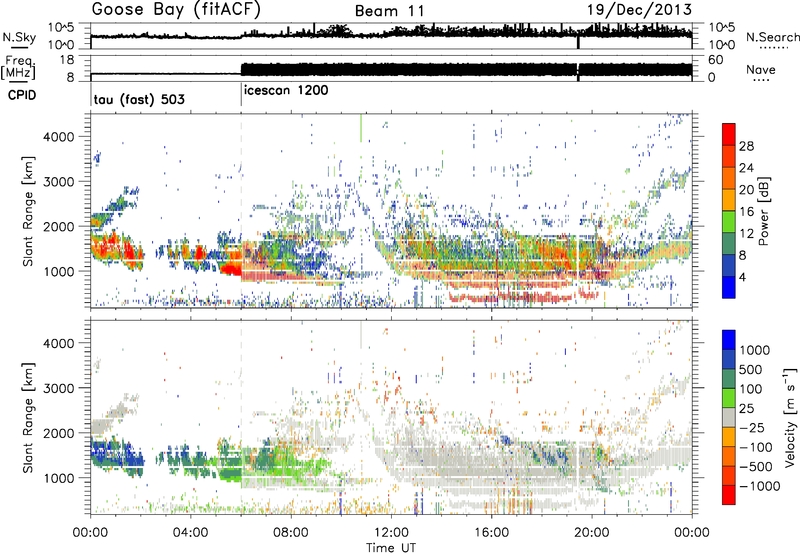Click the Beam 11 label

(x=389, y=11)
